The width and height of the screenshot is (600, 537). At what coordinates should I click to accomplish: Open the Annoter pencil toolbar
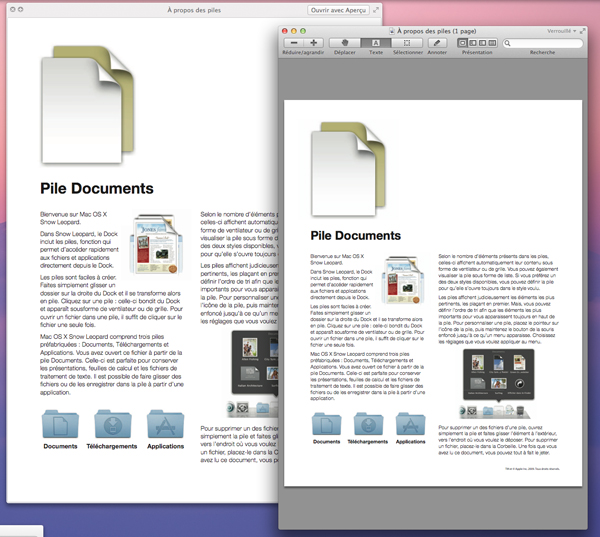tap(437, 43)
